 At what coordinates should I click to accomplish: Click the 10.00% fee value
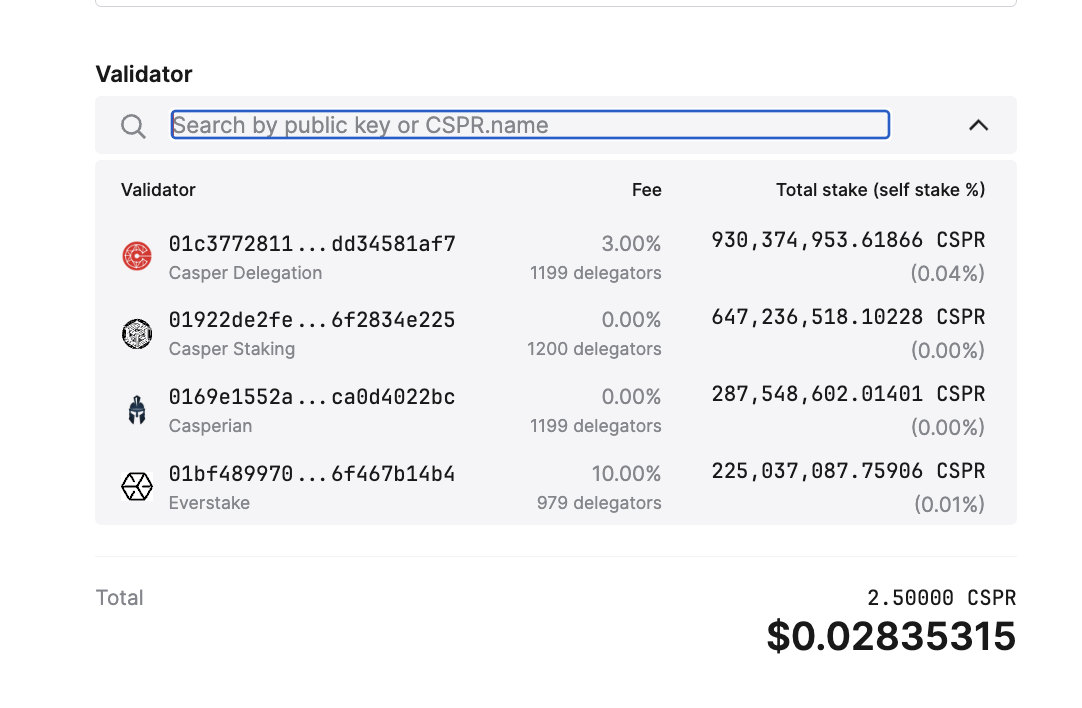pos(626,474)
